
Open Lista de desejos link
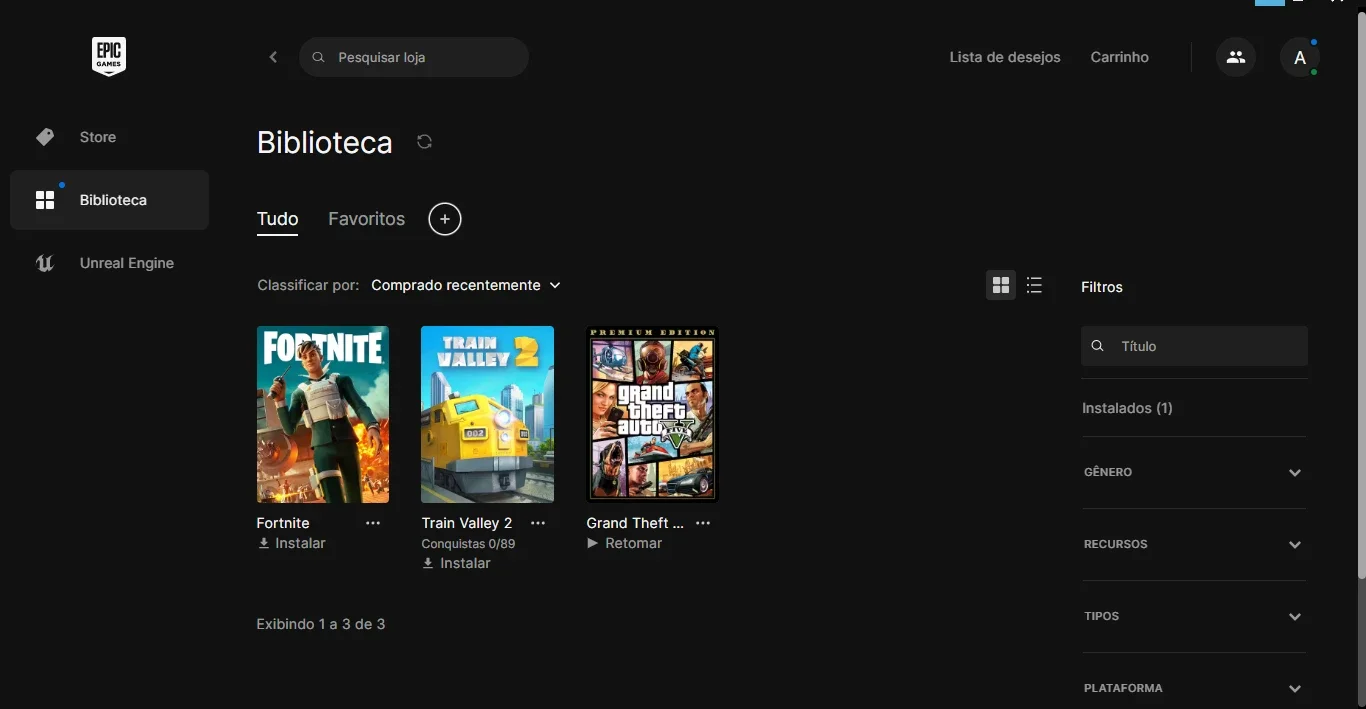pyautogui.click(x=1005, y=57)
